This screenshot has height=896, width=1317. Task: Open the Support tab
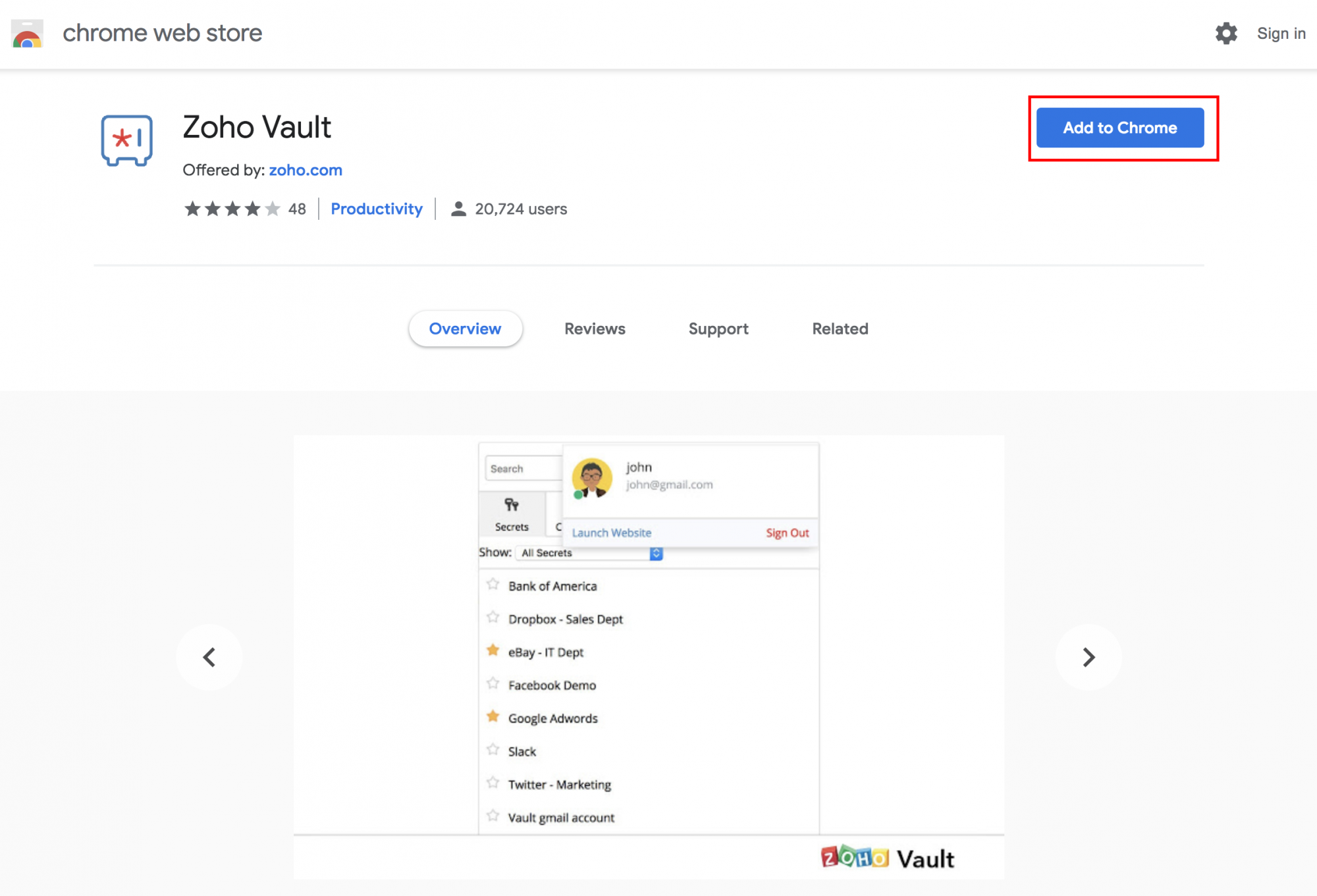coord(718,329)
